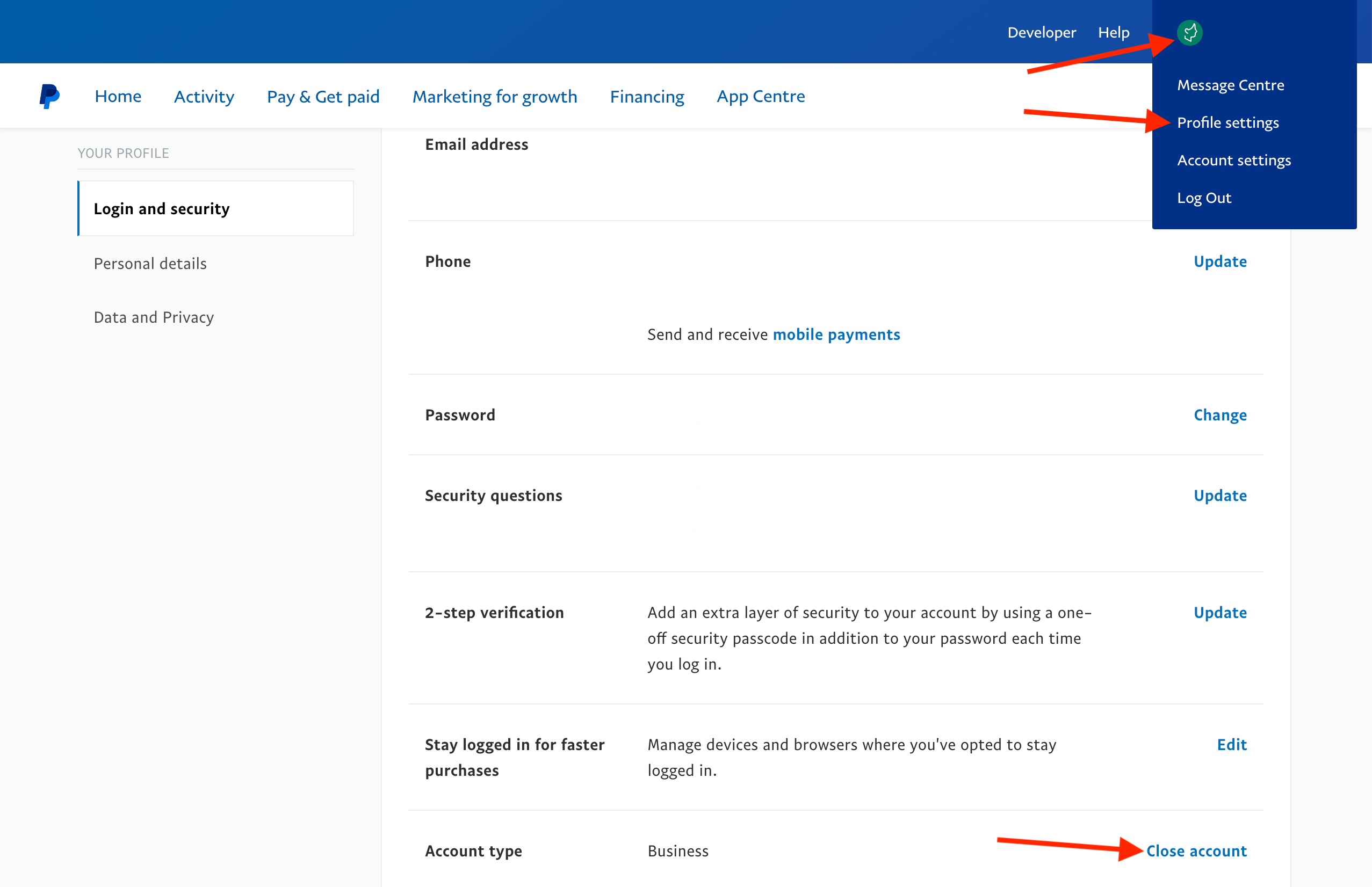This screenshot has width=1372, height=887.
Task: Click the PayPal logo icon
Action: [x=49, y=96]
